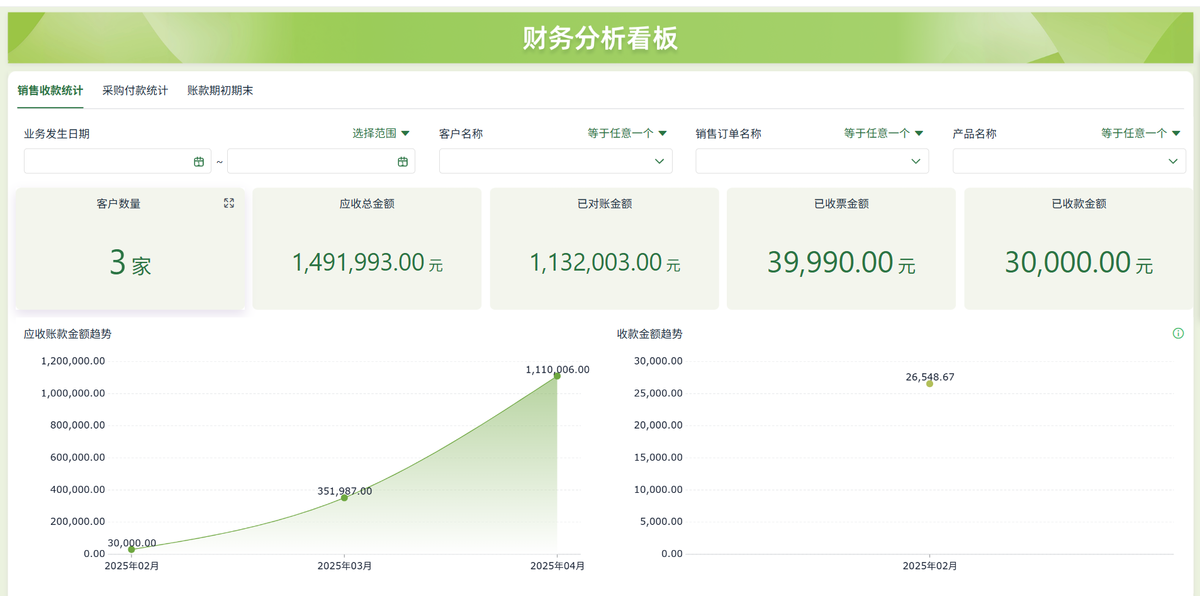Viewport: 1200px width, 596px height.
Task: Click the end date input field
Action: 321,161
